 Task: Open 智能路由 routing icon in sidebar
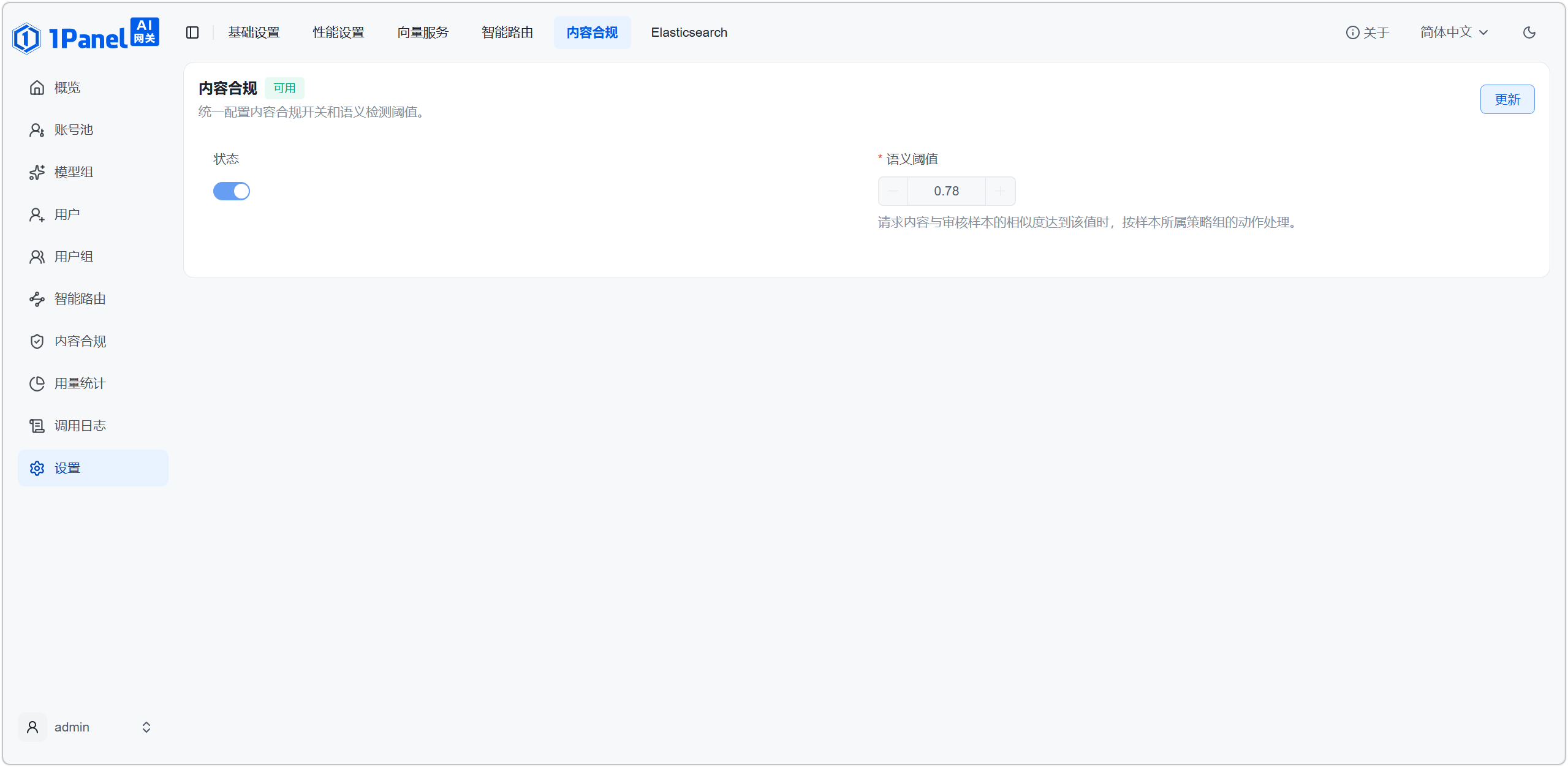tap(37, 299)
